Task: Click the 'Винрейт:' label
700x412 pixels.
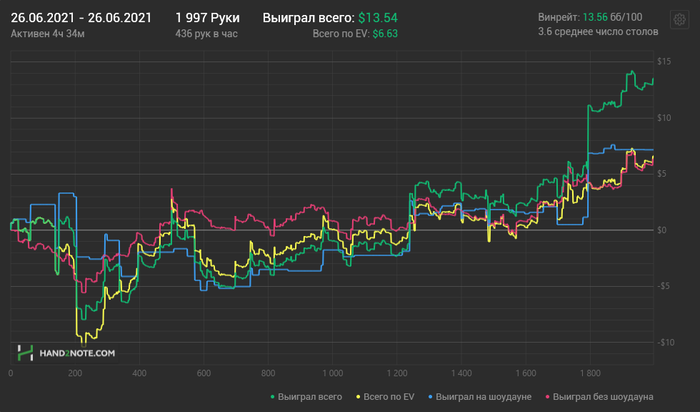Action: [559, 17]
